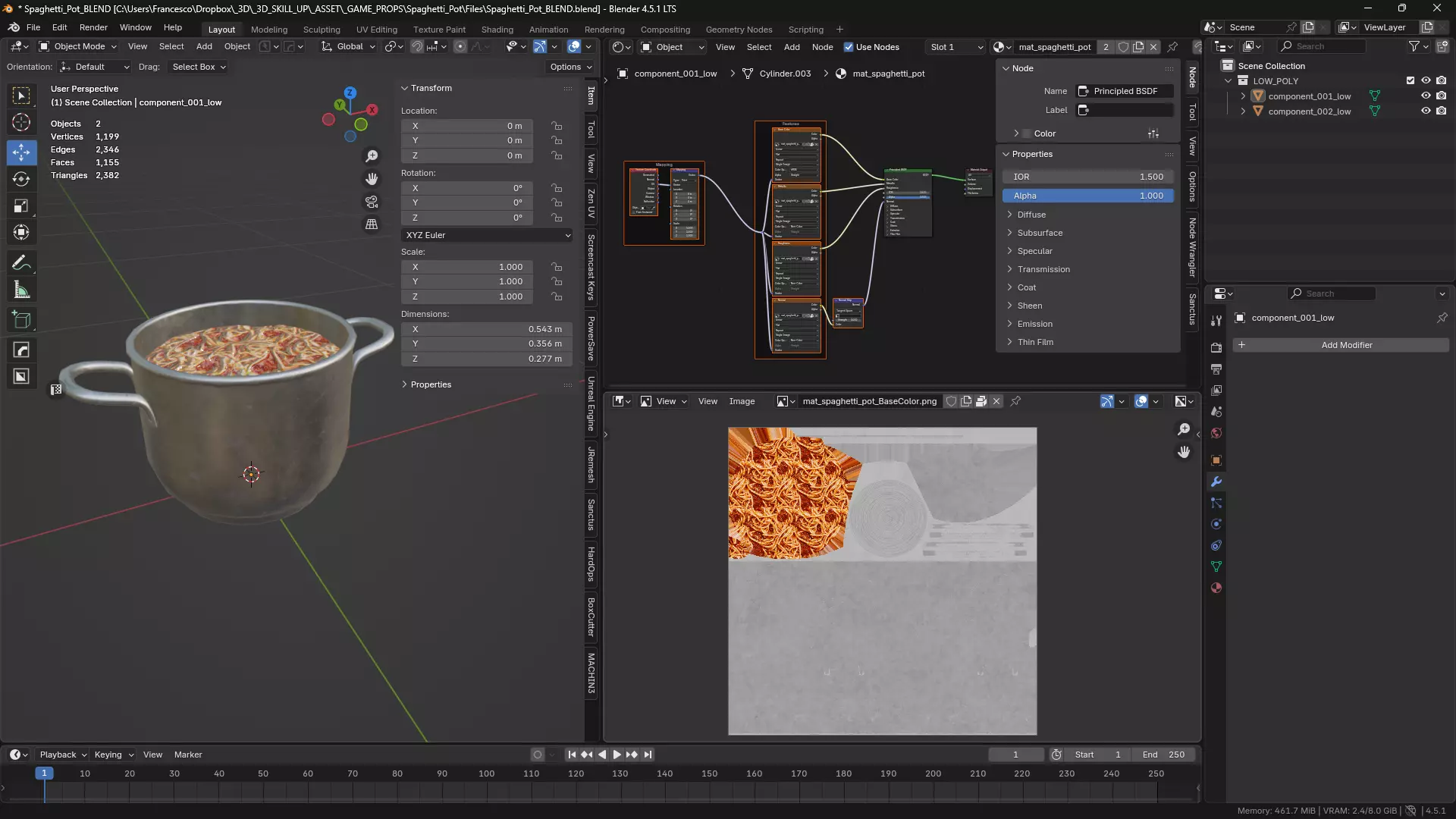Open the Object Data properties tab

pyautogui.click(x=1216, y=566)
